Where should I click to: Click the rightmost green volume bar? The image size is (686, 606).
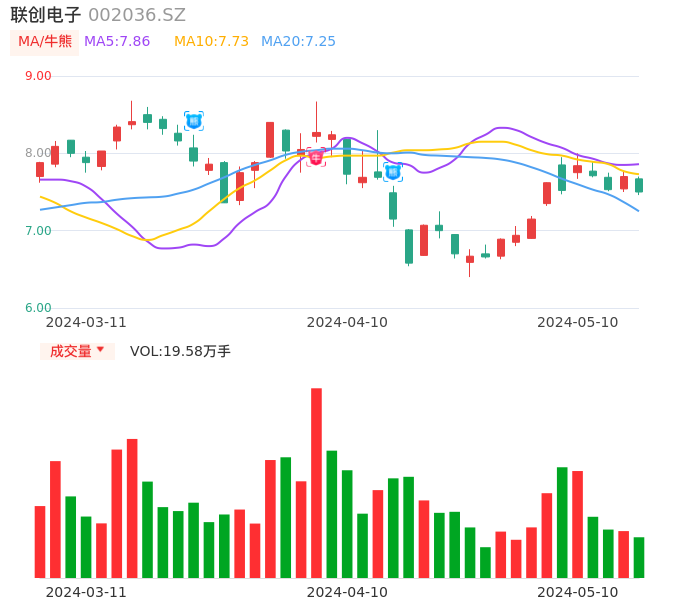[639, 557]
